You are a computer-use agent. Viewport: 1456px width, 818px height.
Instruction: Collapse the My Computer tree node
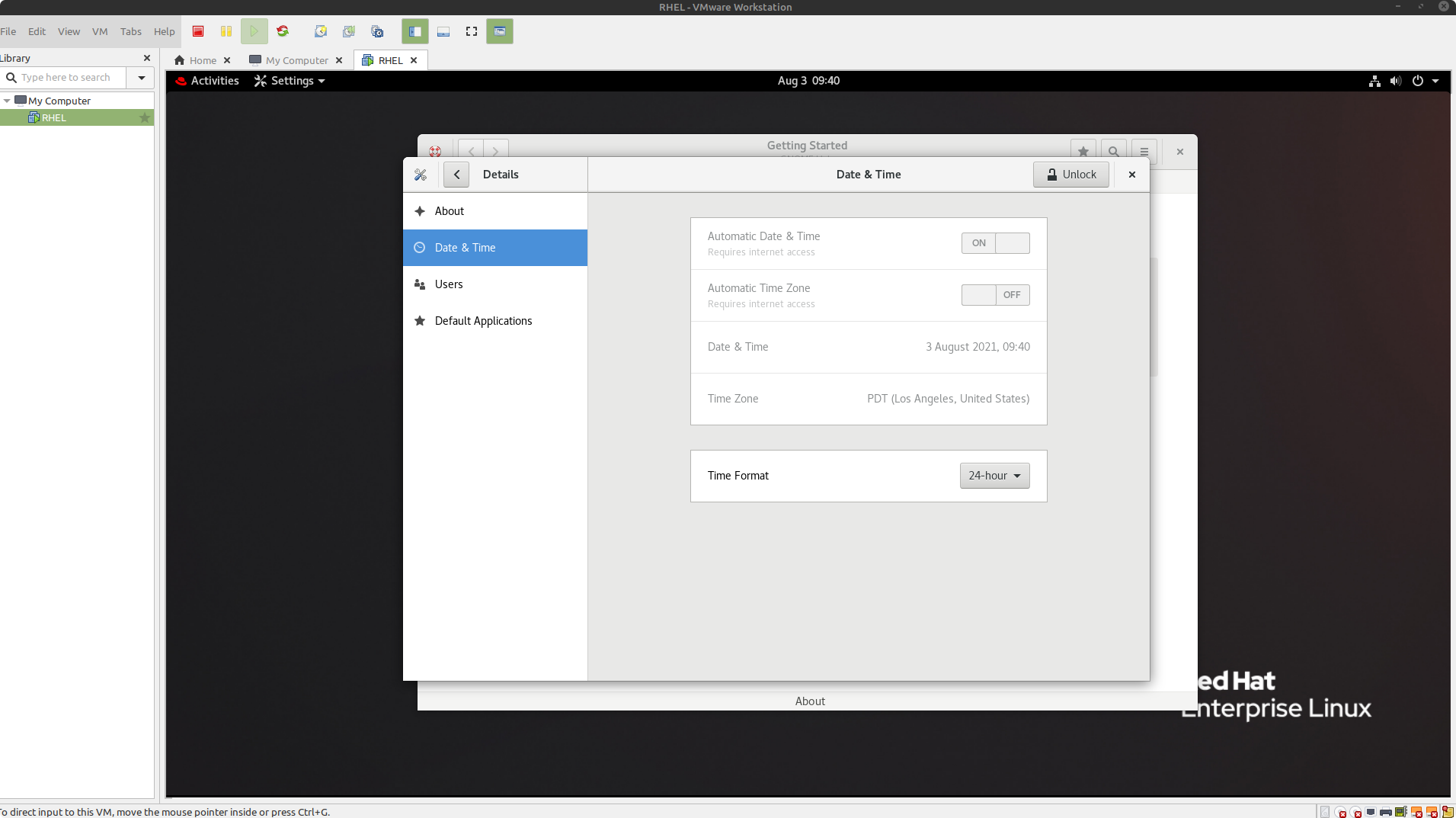pos(7,101)
